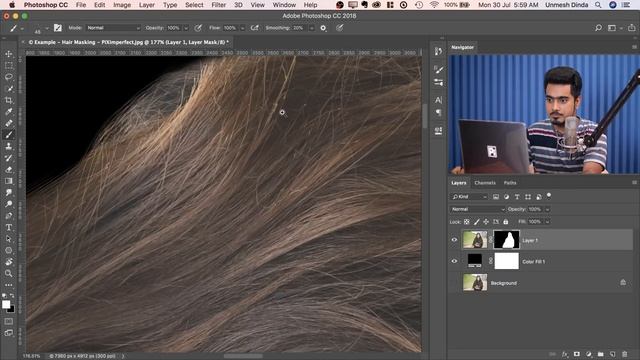Switch to the Channels tab
This screenshot has height=360, width=640.
(485, 183)
